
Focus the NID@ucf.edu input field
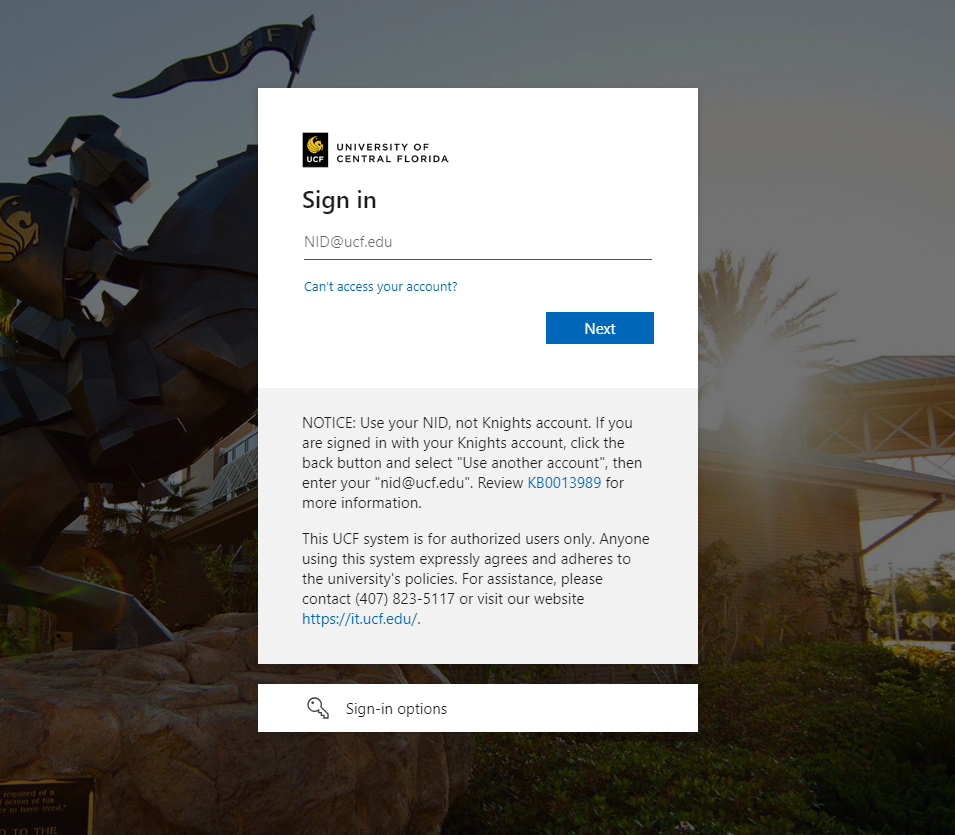click(478, 242)
